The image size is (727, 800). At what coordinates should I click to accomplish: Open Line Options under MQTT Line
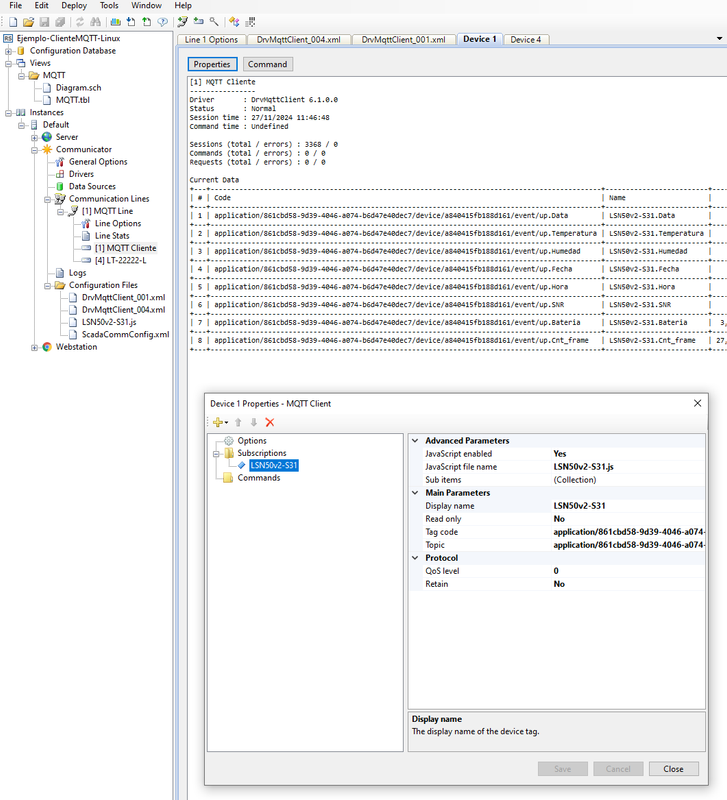[118, 223]
